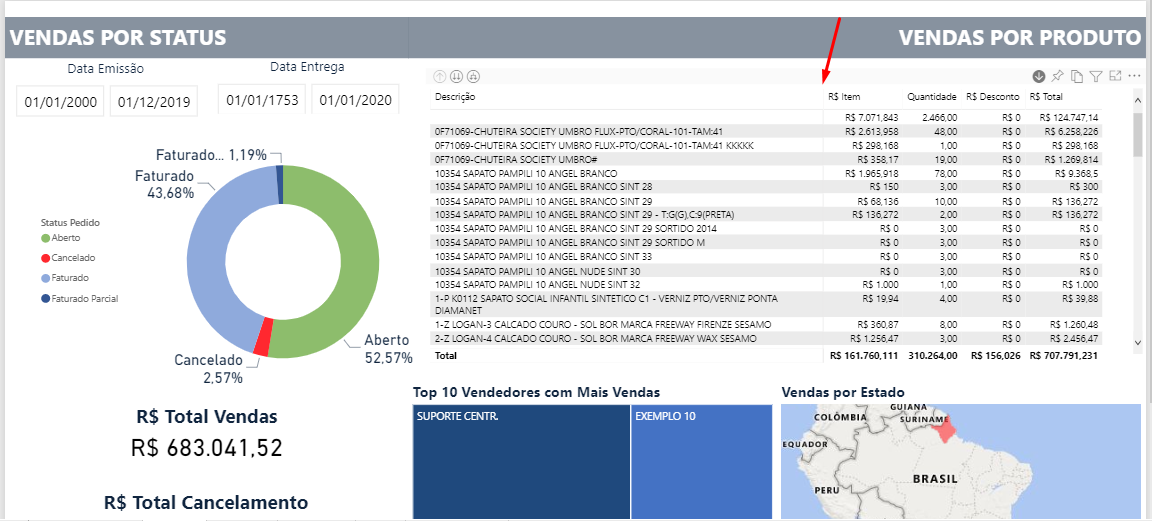The image size is (1152, 521).
Task: Click the Cancelado 2,57% data label
Action: pyautogui.click(x=208, y=369)
